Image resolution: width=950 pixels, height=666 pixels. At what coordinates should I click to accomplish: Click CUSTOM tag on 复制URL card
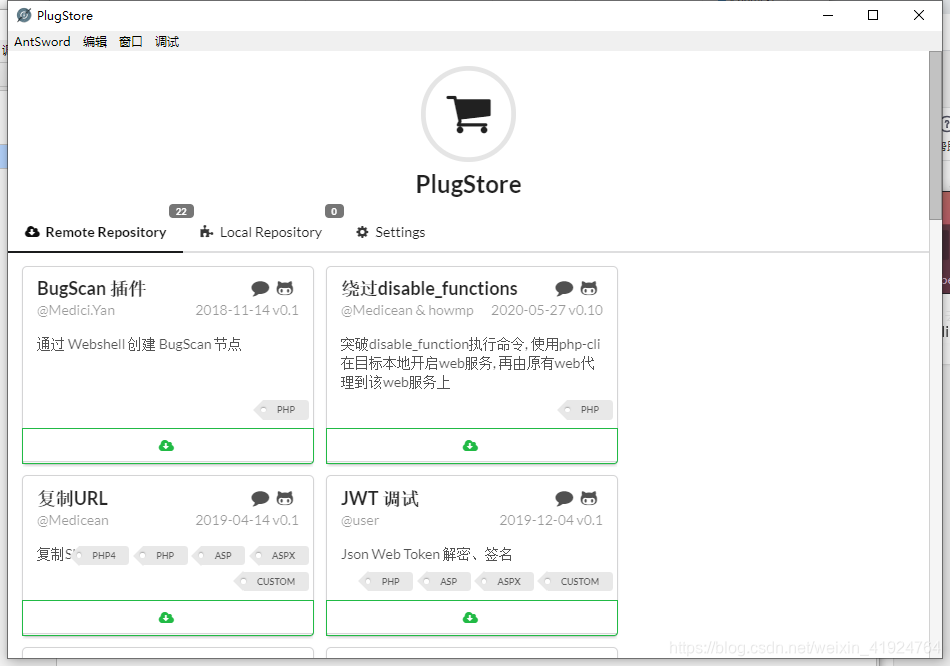click(272, 581)
